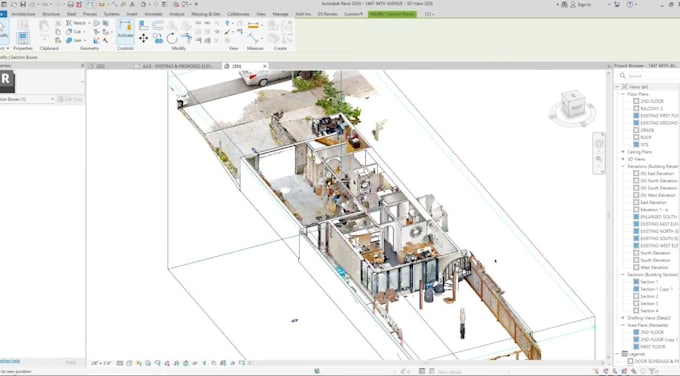Open the Structure ribbon tab
This screenshot has width=680, height=376.
(x=51, y=14)
